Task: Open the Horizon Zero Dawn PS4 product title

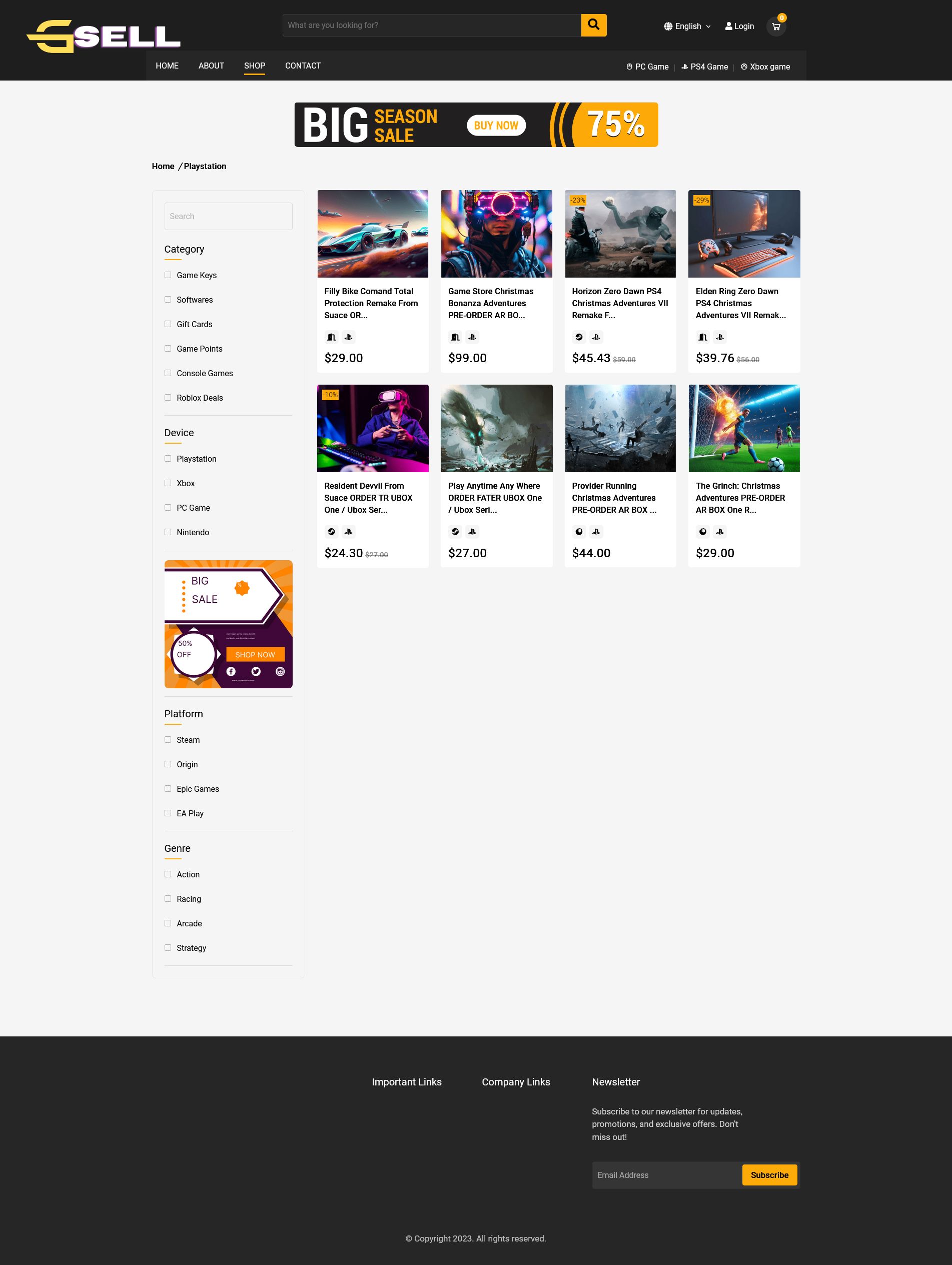Action: coord(620,303)
